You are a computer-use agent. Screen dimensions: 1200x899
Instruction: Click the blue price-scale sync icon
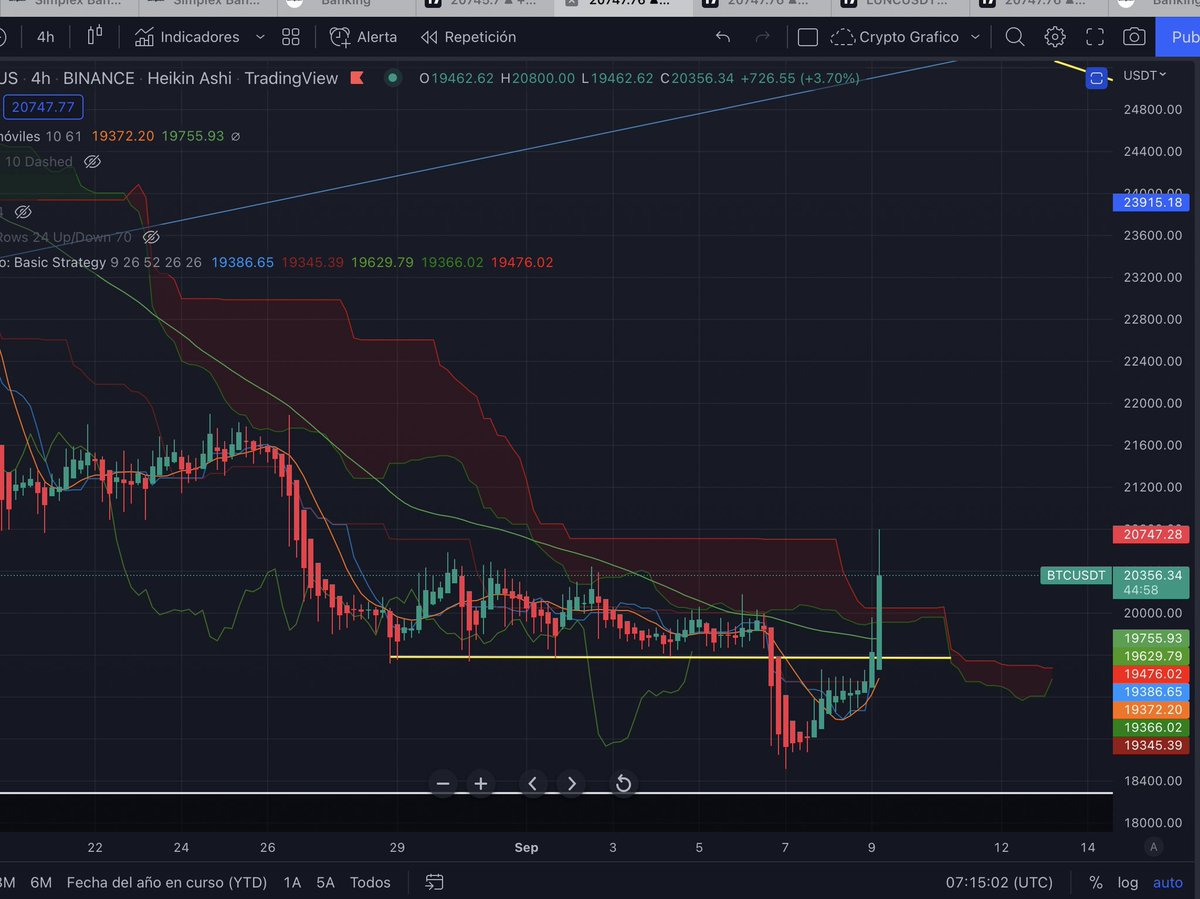coord(1097,77)
